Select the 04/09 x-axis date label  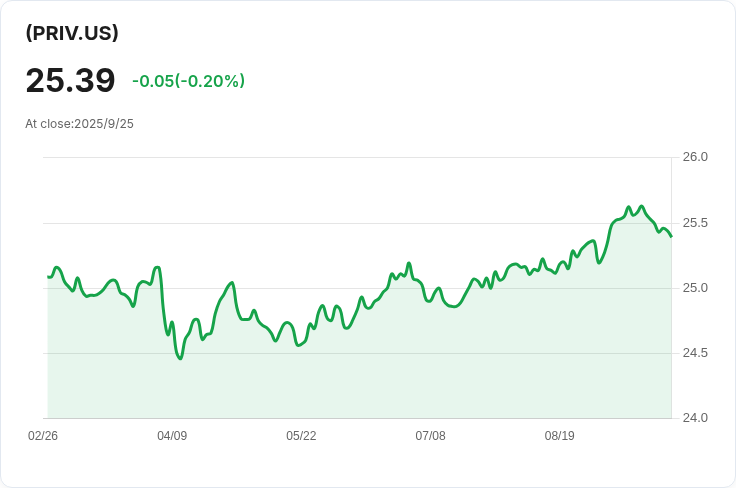click(x=172, y=436)
